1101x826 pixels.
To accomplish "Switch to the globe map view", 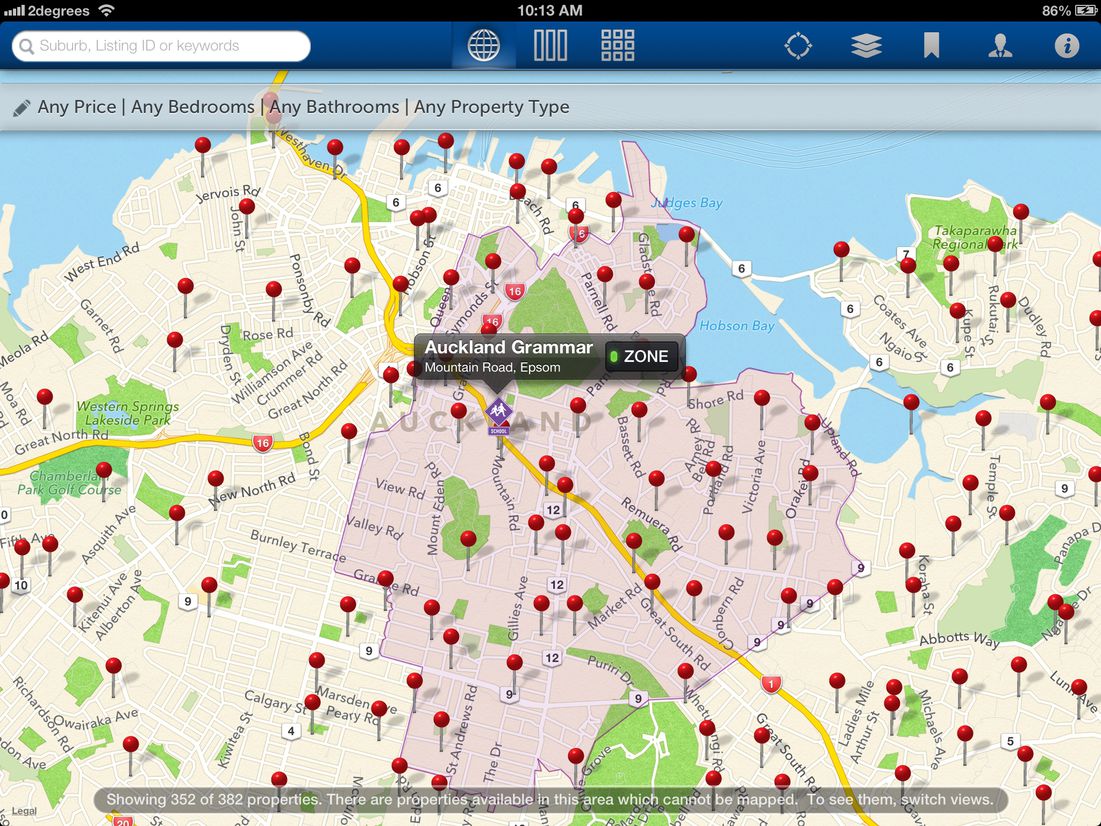I will [x=484, y=46].
